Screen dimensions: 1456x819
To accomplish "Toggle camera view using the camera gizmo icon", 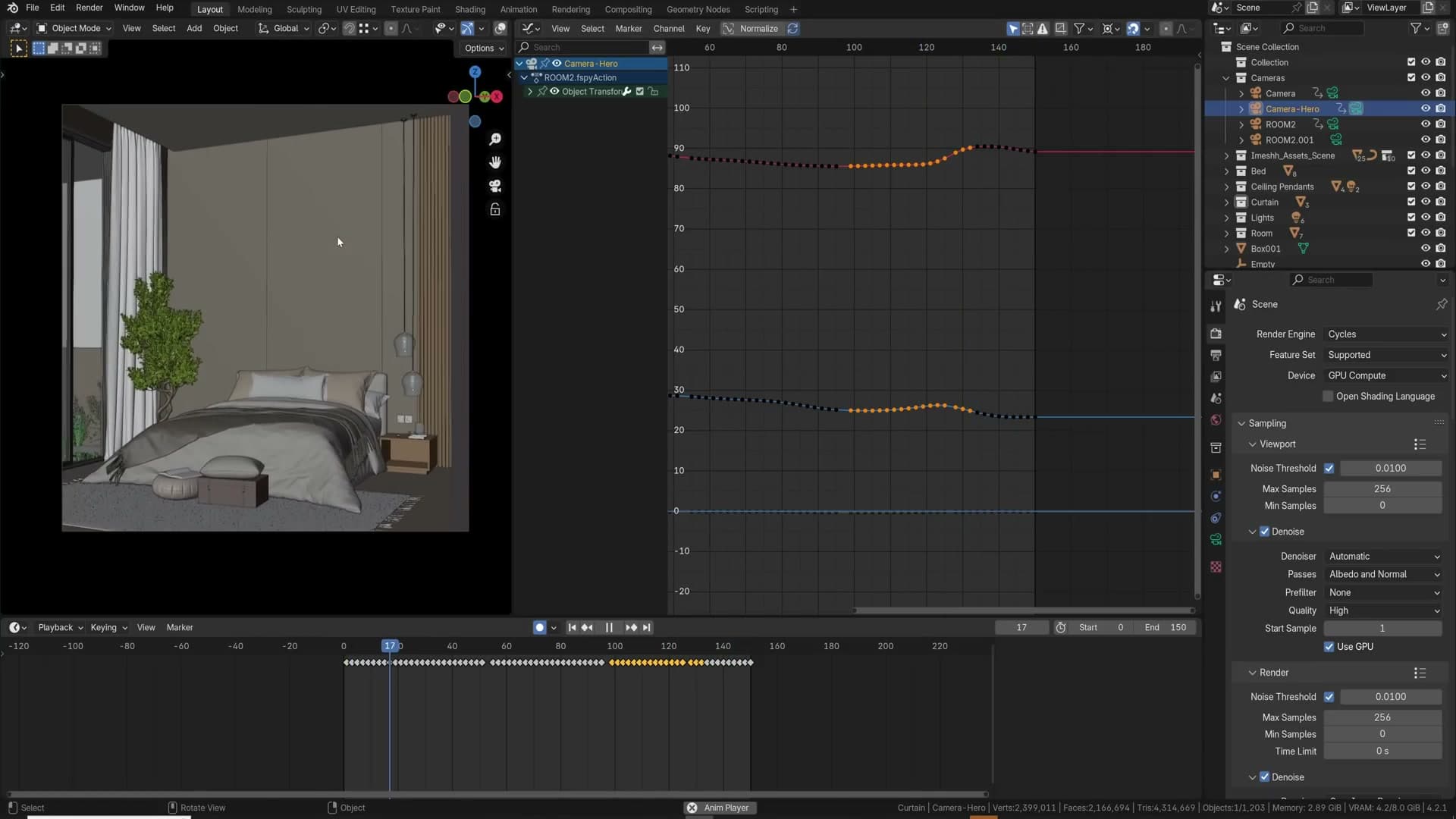I will coord(495,186).
